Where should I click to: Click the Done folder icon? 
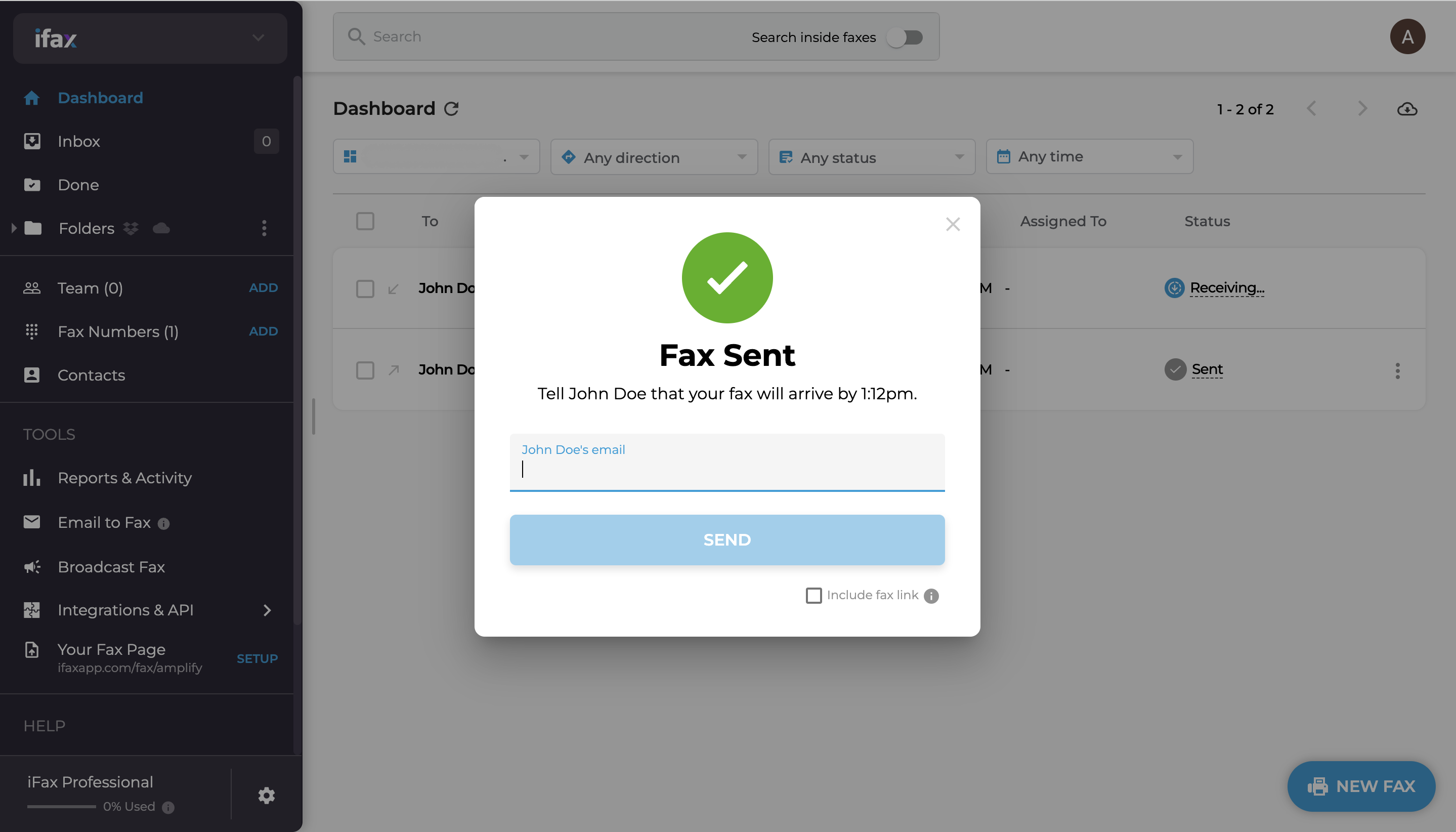coord(32,184)
